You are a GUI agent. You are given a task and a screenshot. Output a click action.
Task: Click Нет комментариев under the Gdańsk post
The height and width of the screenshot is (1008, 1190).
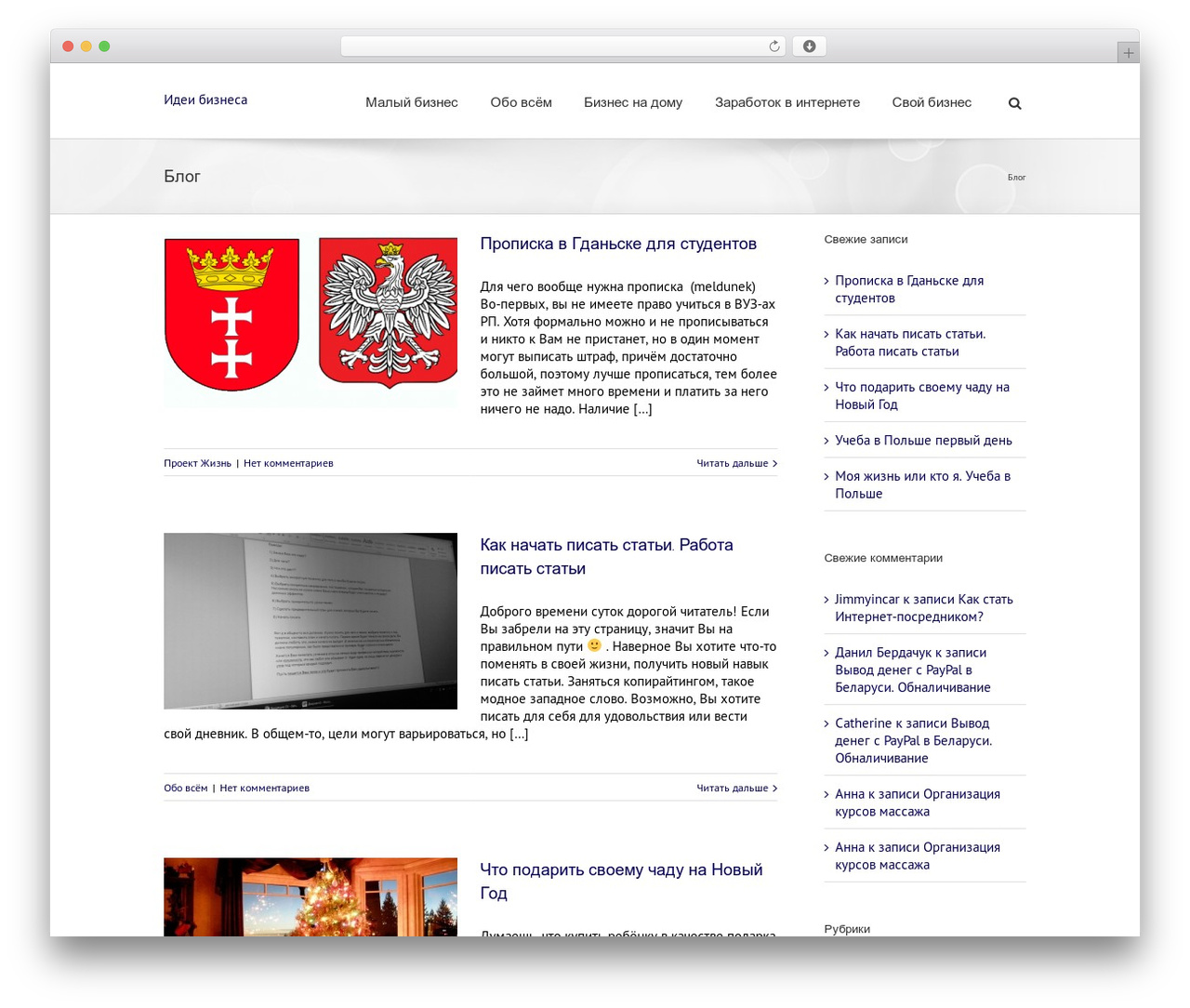(x=288, y=463)
